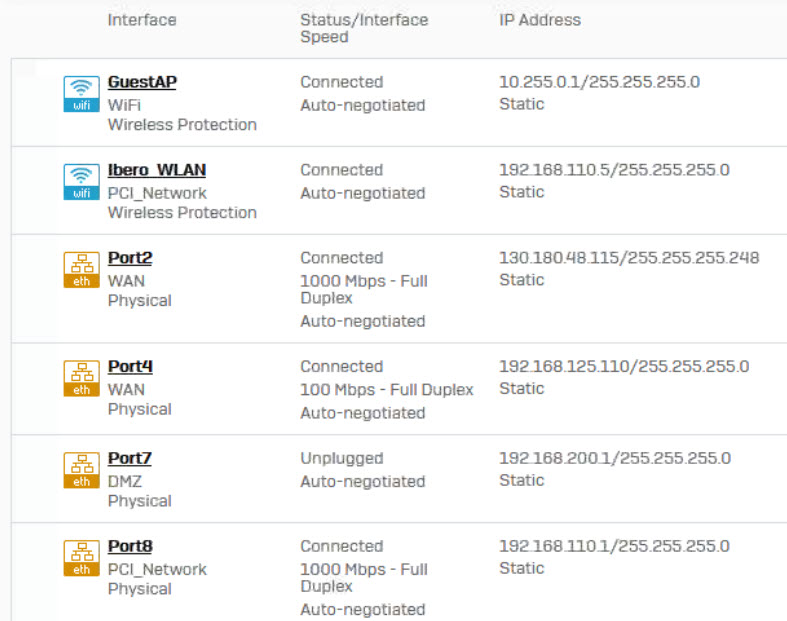
Task: Open the Ibero_WLAN interface link
Action: pyautogui.click(x=157, y=170)
